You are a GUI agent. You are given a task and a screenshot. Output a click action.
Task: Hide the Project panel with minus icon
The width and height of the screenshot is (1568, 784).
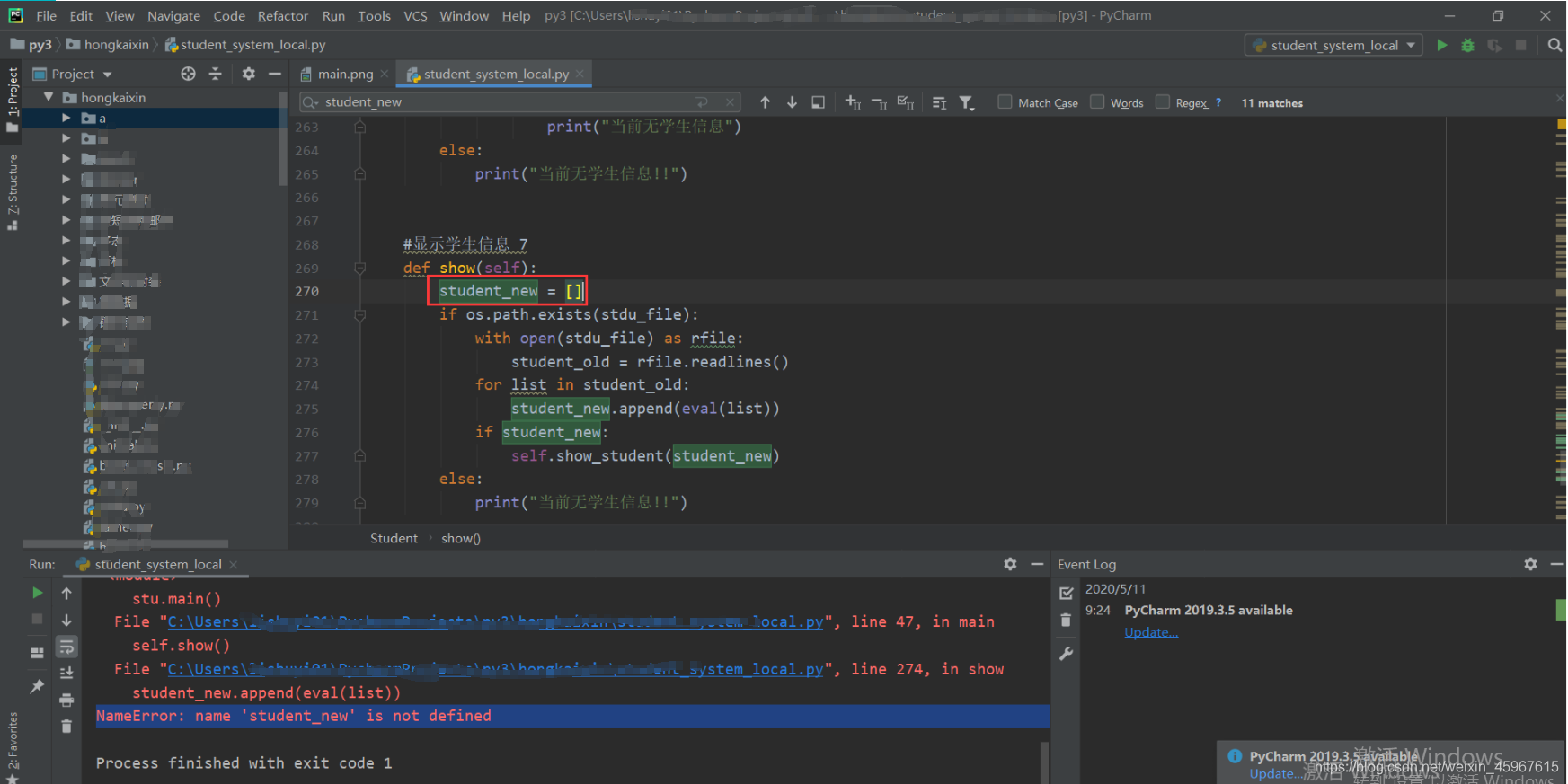pyautogui.click(x=275, y=74)
